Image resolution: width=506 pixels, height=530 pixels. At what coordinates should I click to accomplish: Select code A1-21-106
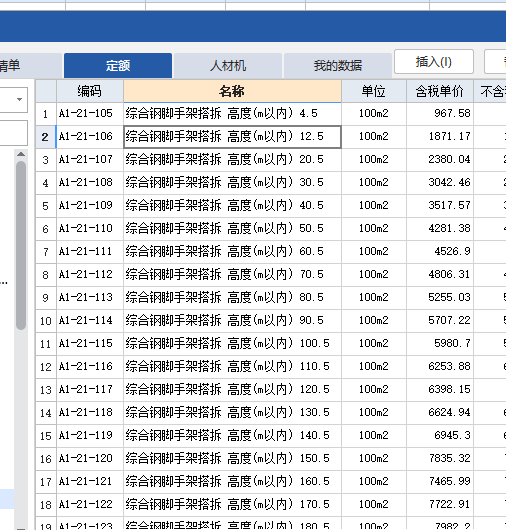[86, 136]
